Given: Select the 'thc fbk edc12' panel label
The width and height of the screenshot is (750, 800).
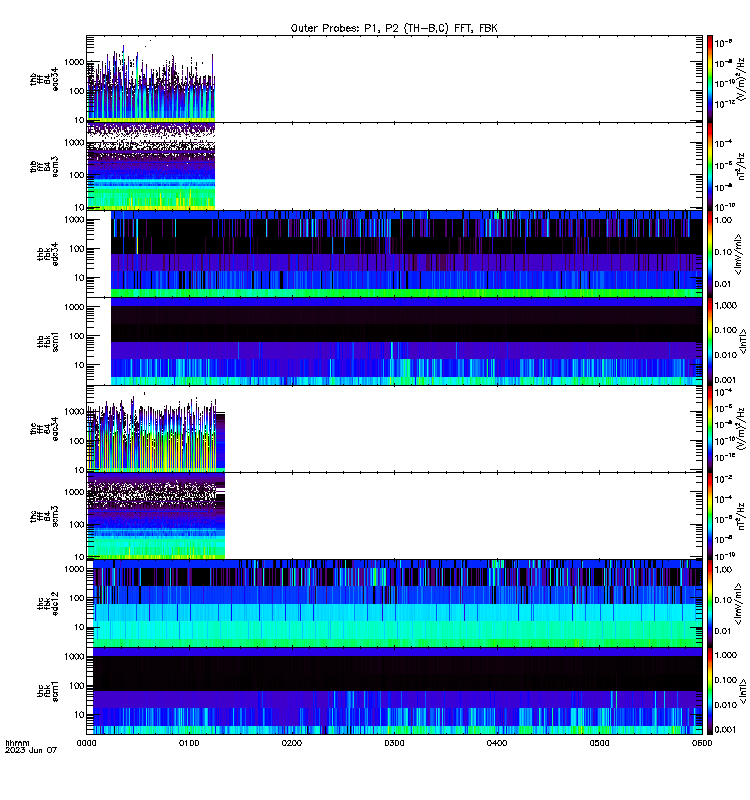Looking at the screenshot, I should 48,603.
